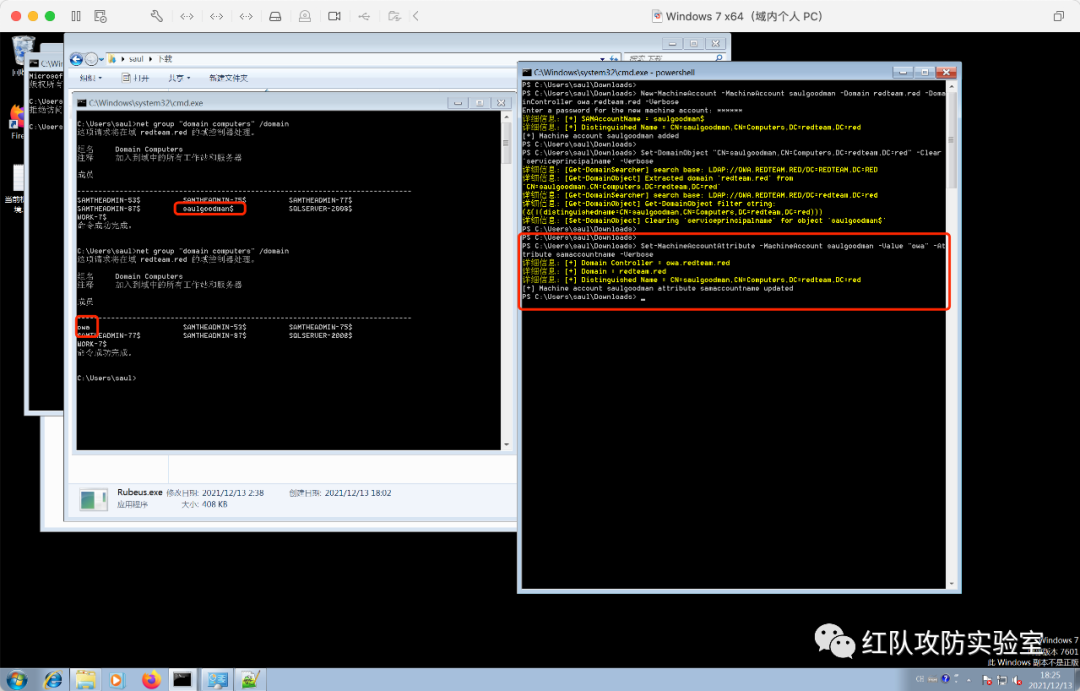Screen dimensions: 1080x691
Task: Click the 新建文件夹 toolbar button
Action: point(228,78)
